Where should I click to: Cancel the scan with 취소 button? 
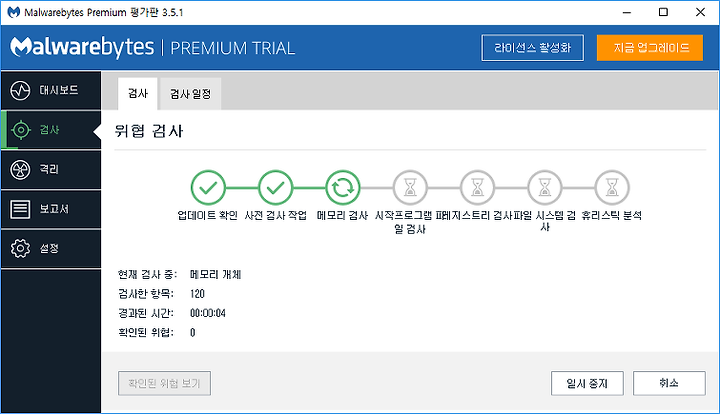(x=669, y=383)
